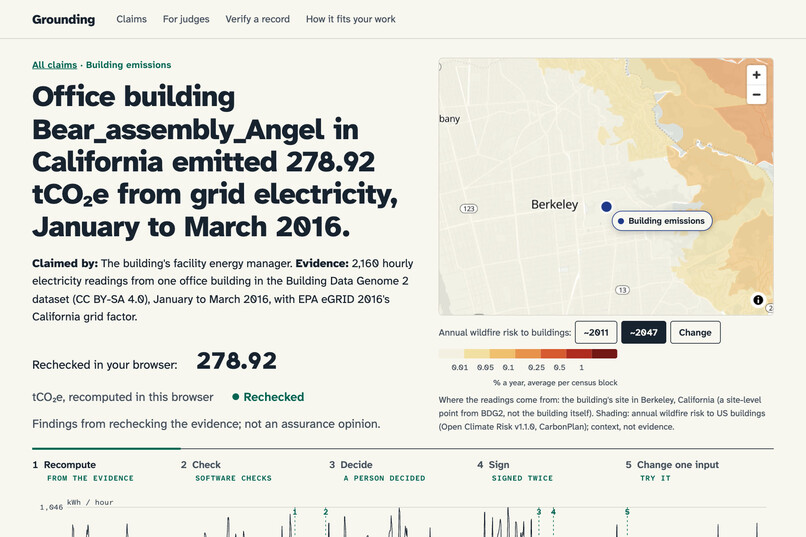The height and width of the screenshot is (537, 806).
Task: Click the route 13 highway shield
Action: point(622,290)
